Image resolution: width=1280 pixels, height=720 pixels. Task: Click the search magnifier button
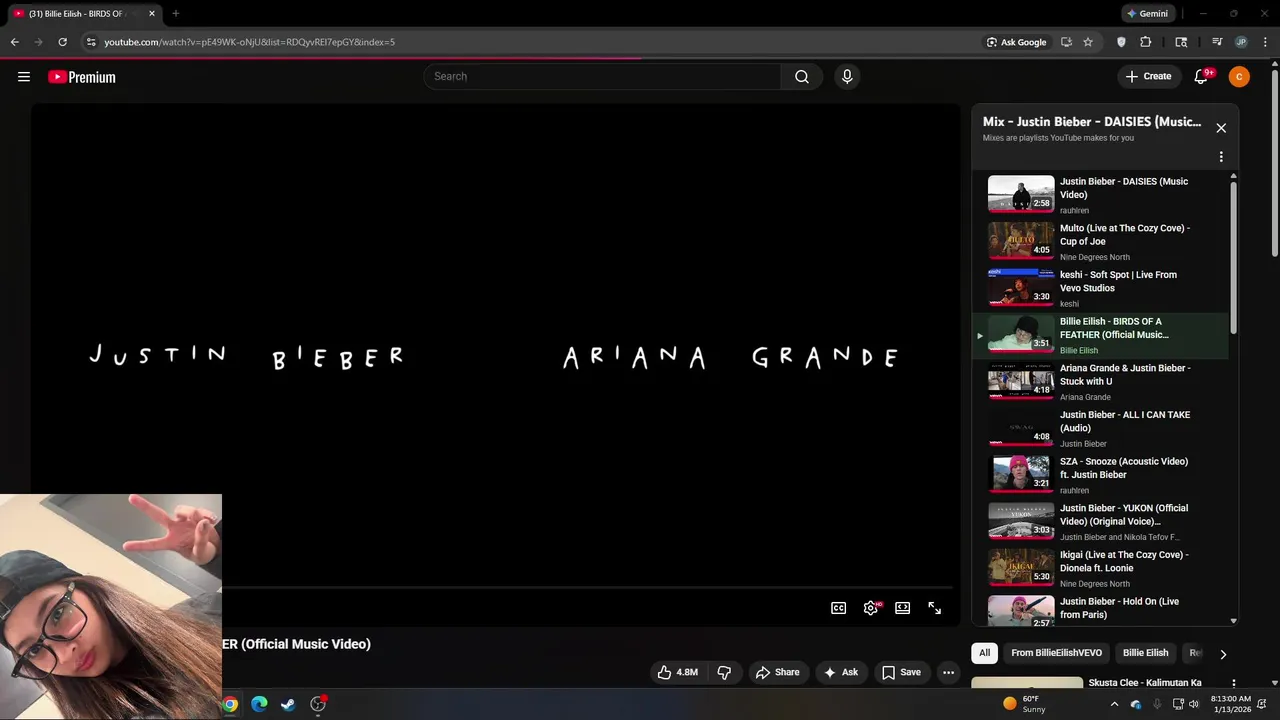click(802, 77)
